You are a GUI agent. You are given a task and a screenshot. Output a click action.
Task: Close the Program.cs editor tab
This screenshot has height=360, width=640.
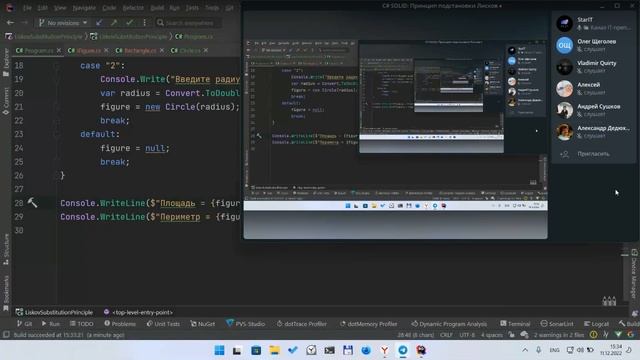[x=59, y=50]
